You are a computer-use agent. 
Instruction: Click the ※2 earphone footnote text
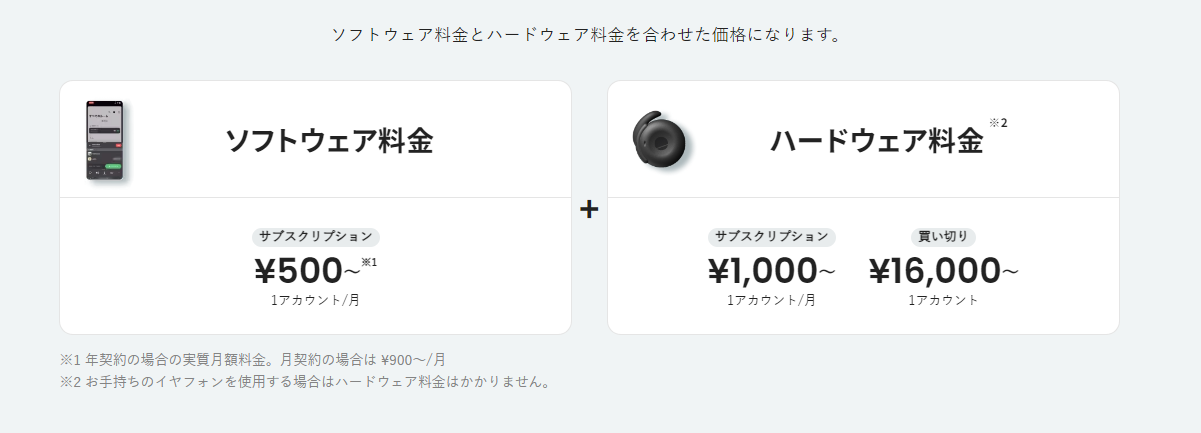click(x=305, y=381)
